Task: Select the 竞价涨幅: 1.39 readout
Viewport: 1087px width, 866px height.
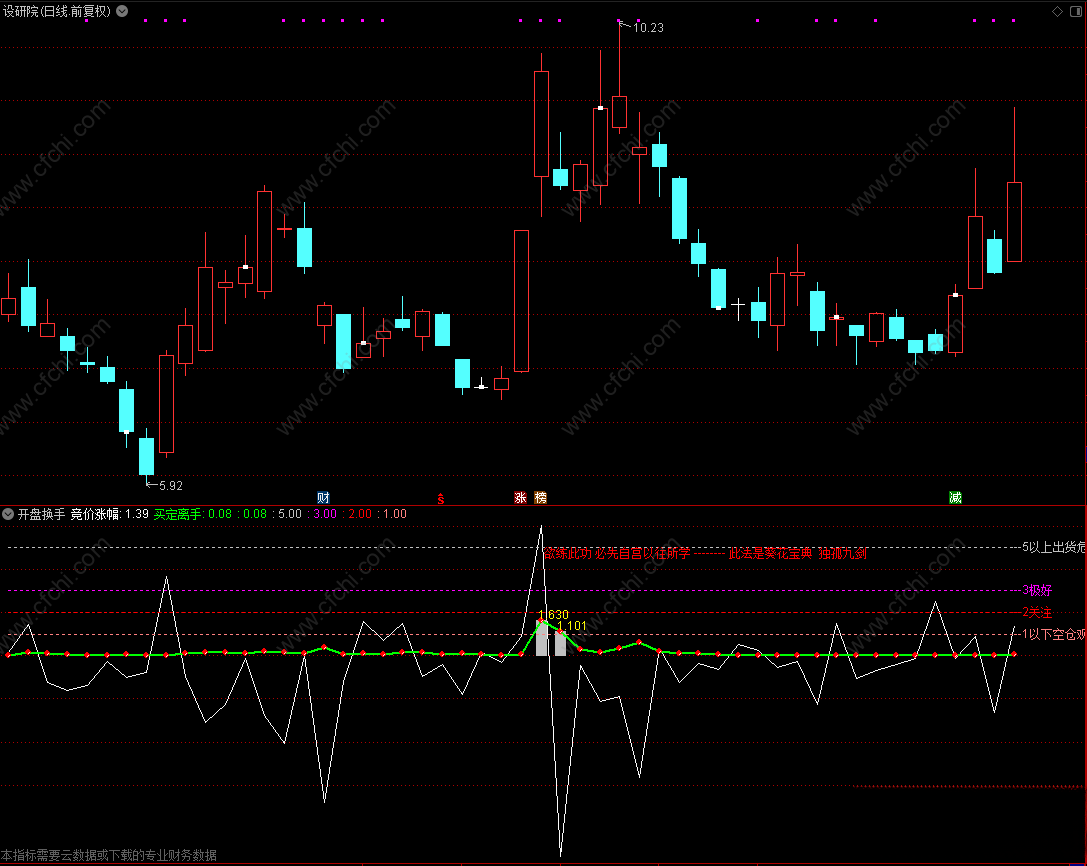Action: (110, 514)
